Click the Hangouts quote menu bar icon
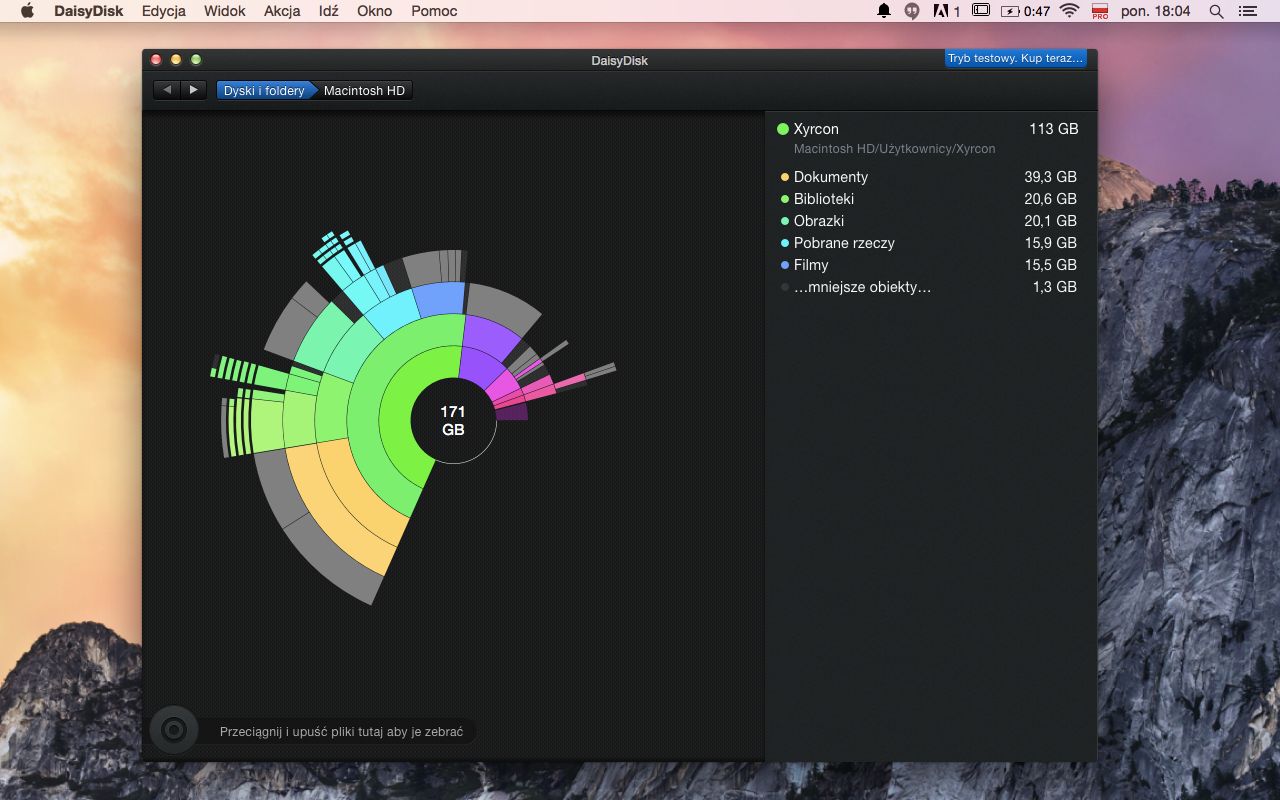This screenshot has height=800, width=1280. (x=912, y=11)
